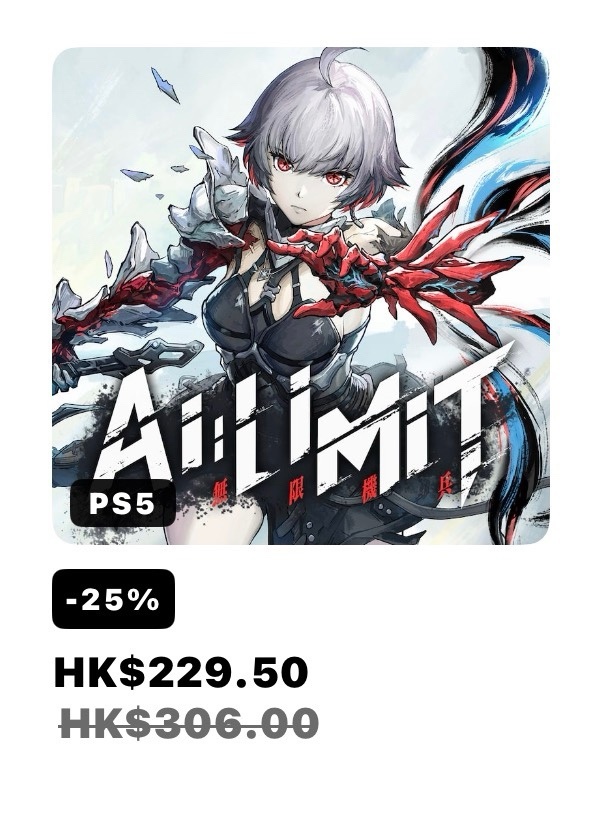Image resolution: width=592 pixels, height=830 pixels.
Task: Open the AI LIMIT game cover thumbnail
Action: click(301, 295)
